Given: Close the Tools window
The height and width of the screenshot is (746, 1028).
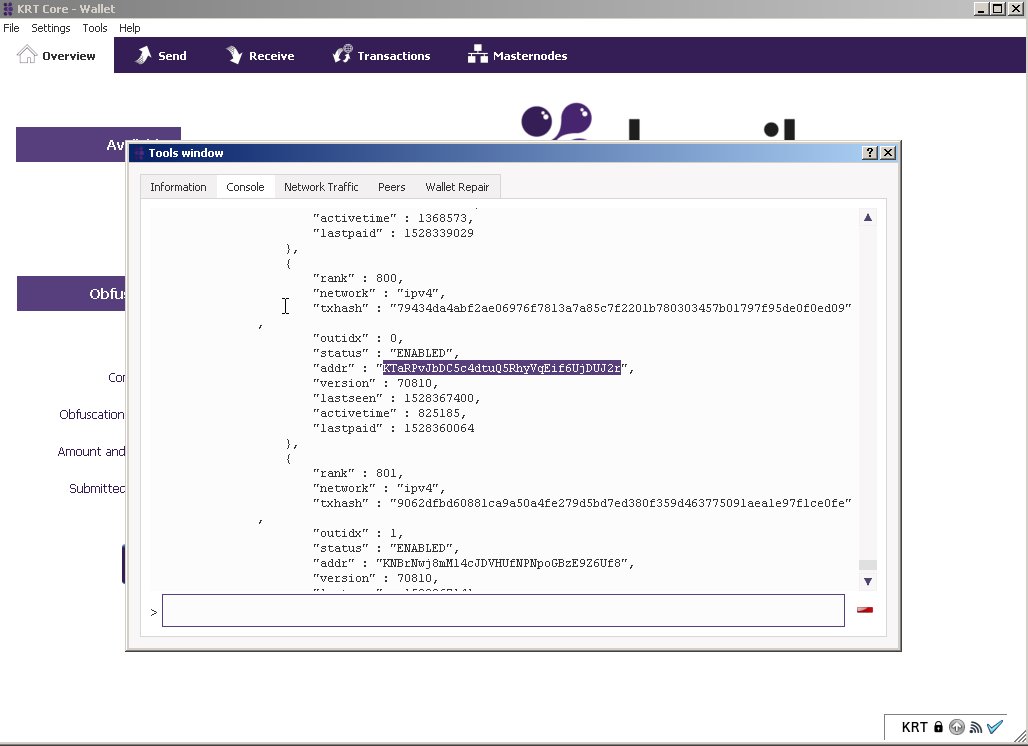Looking at the screenshot, I should pos(888,153).
